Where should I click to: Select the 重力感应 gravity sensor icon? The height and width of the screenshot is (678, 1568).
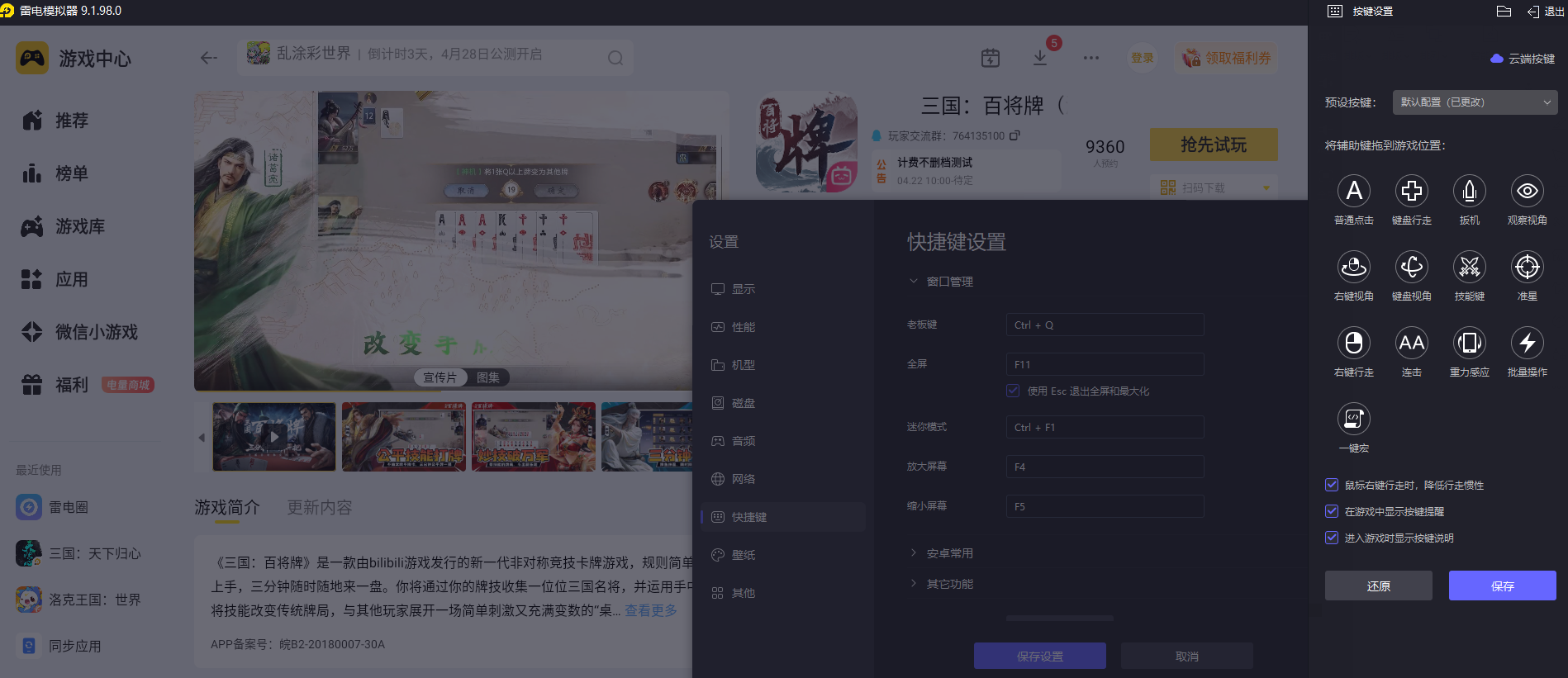point(1469,343)
